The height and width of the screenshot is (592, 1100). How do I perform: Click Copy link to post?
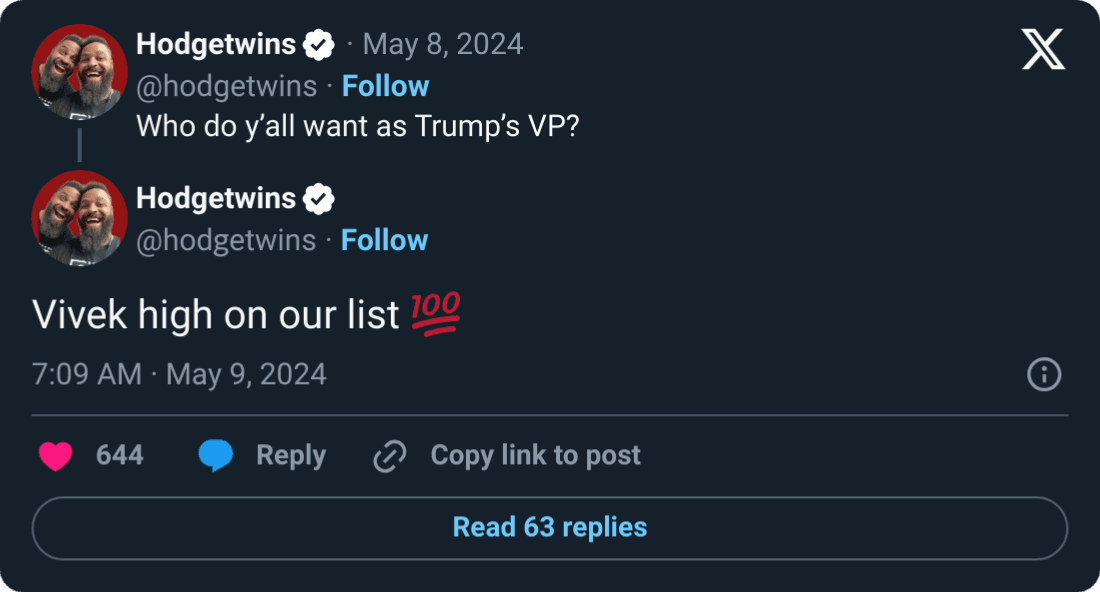point(535,456)
